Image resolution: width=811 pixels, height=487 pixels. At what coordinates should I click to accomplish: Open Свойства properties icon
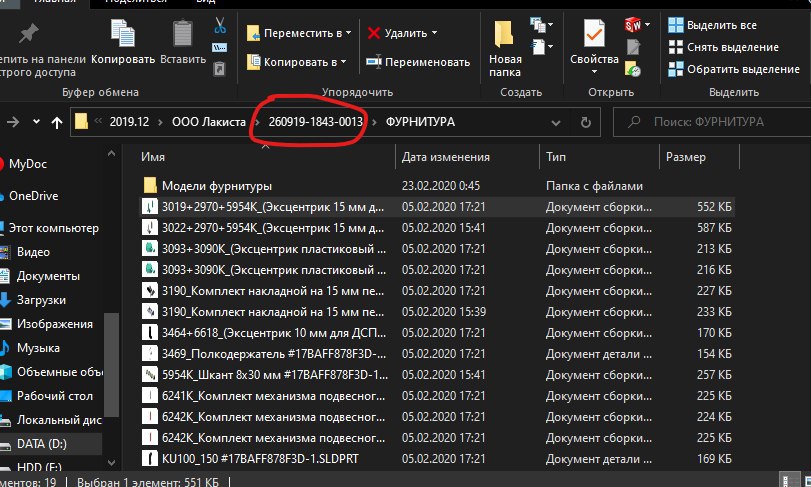pos(594,33)
